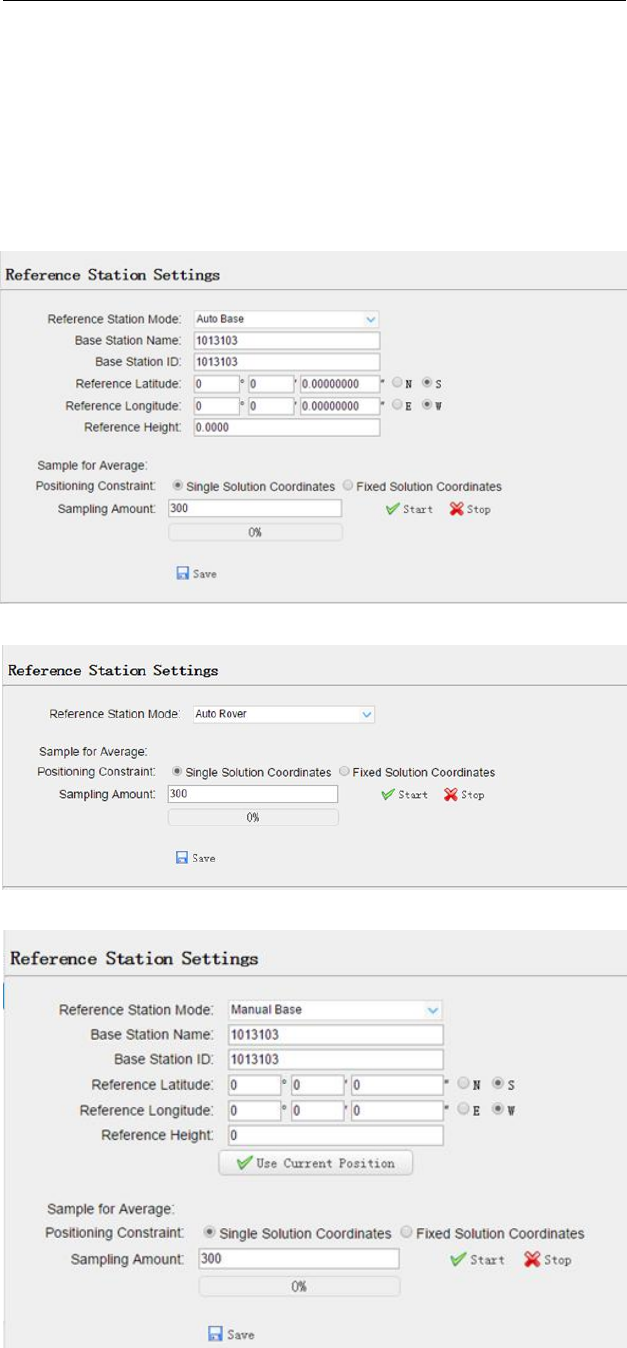Click the Start checkmark in the Auto Rover panel
This screenshot has height=1348, width=627.
point(387,795)
